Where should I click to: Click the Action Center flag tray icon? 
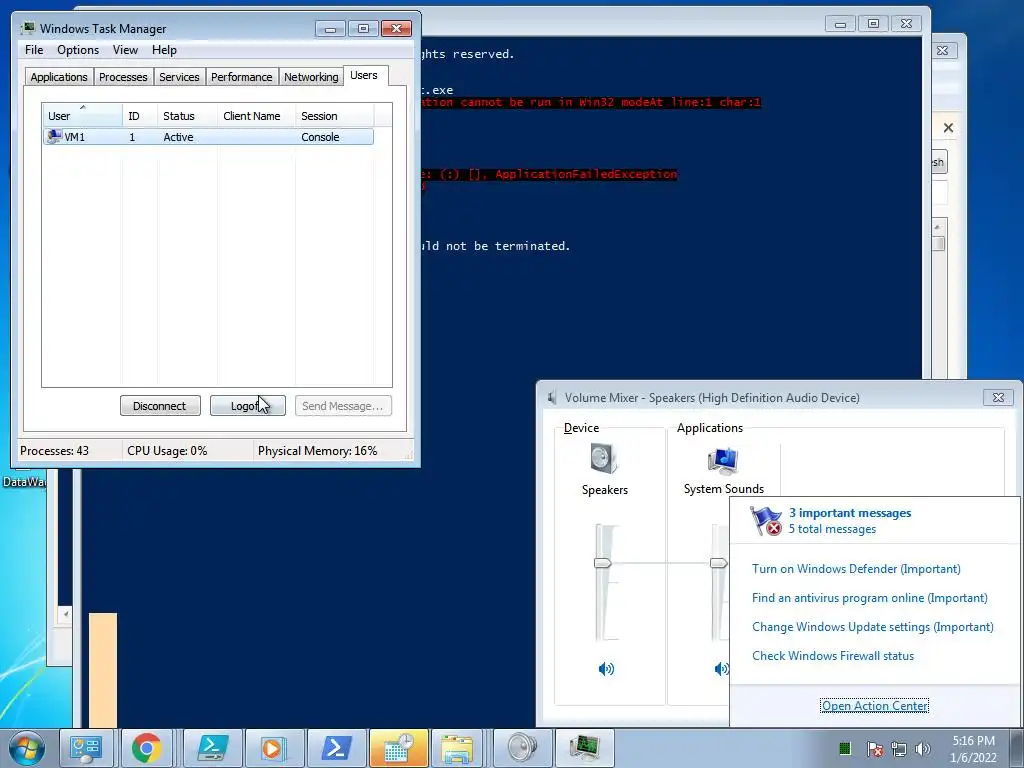(874, 749)
